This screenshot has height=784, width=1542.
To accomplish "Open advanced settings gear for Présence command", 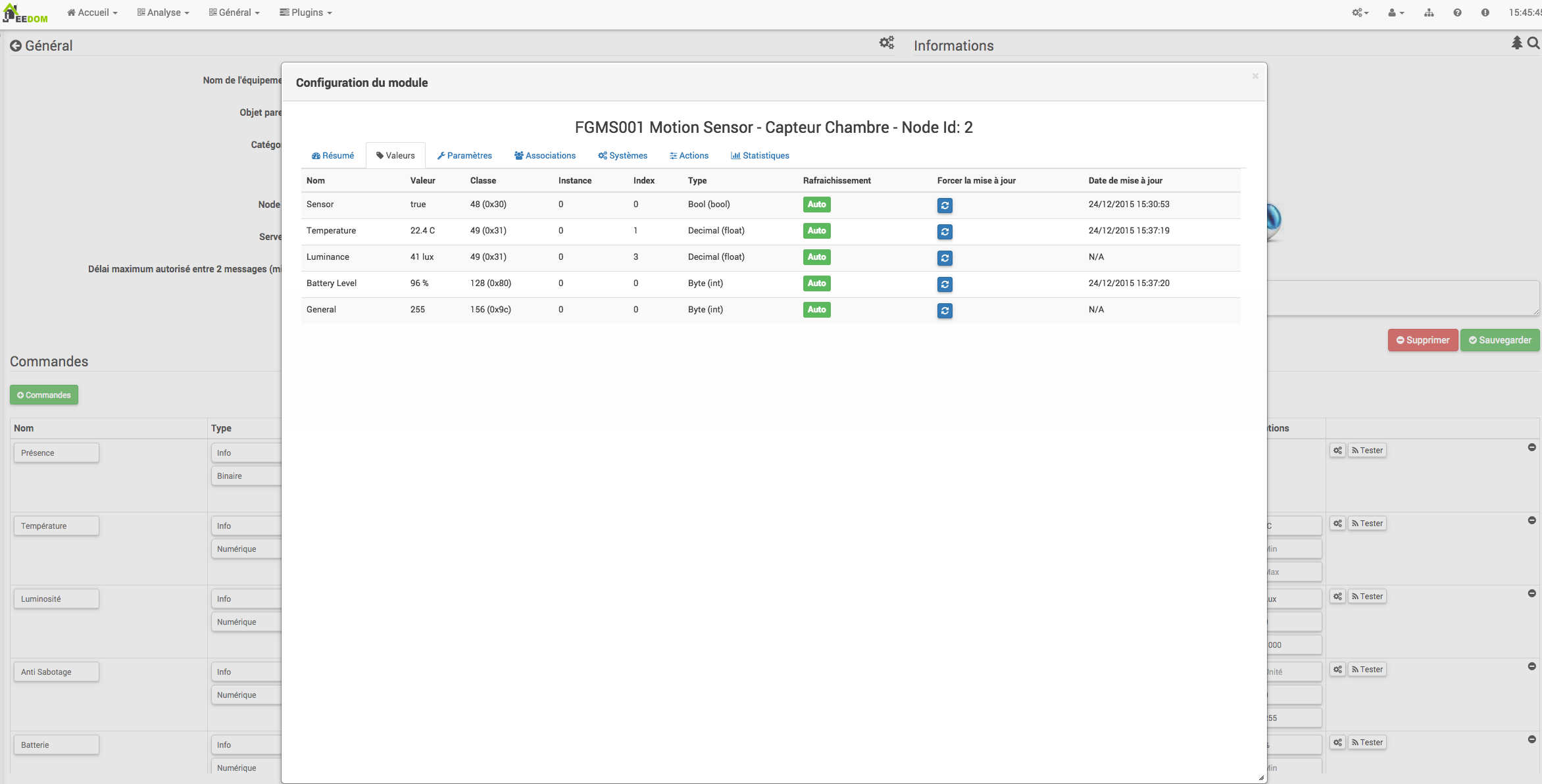I will click(1337, 451).
